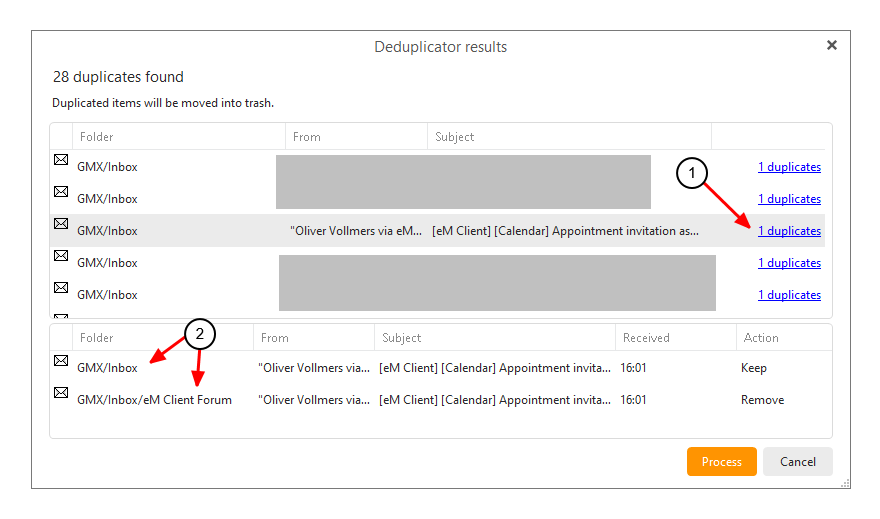The height and width of the screenshot is (519, 880).
Task: Click envelope icon beside eM Client Forum row
Action: point(61,393)
